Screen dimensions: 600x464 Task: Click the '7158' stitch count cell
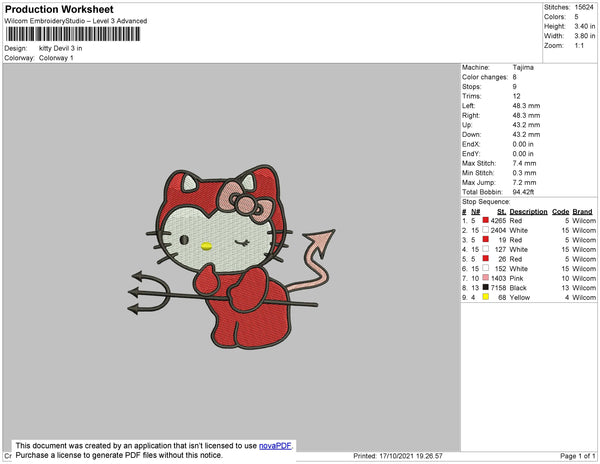tap(498, 288)
